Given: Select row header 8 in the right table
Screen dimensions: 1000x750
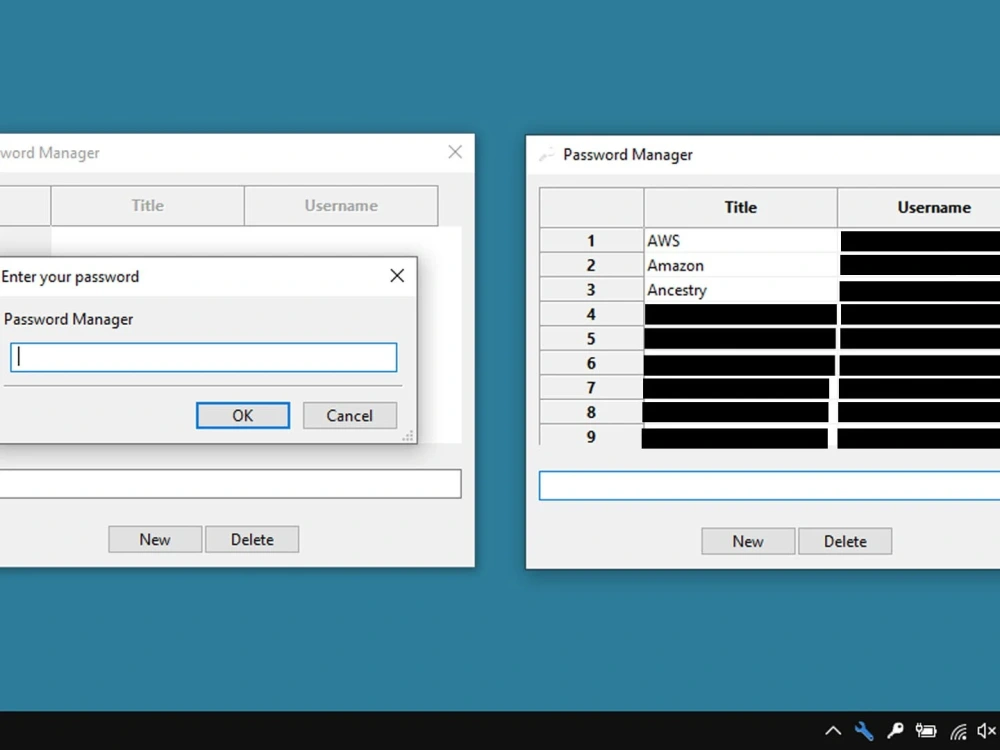Looking at the screenshot, I should pos(591,413).
